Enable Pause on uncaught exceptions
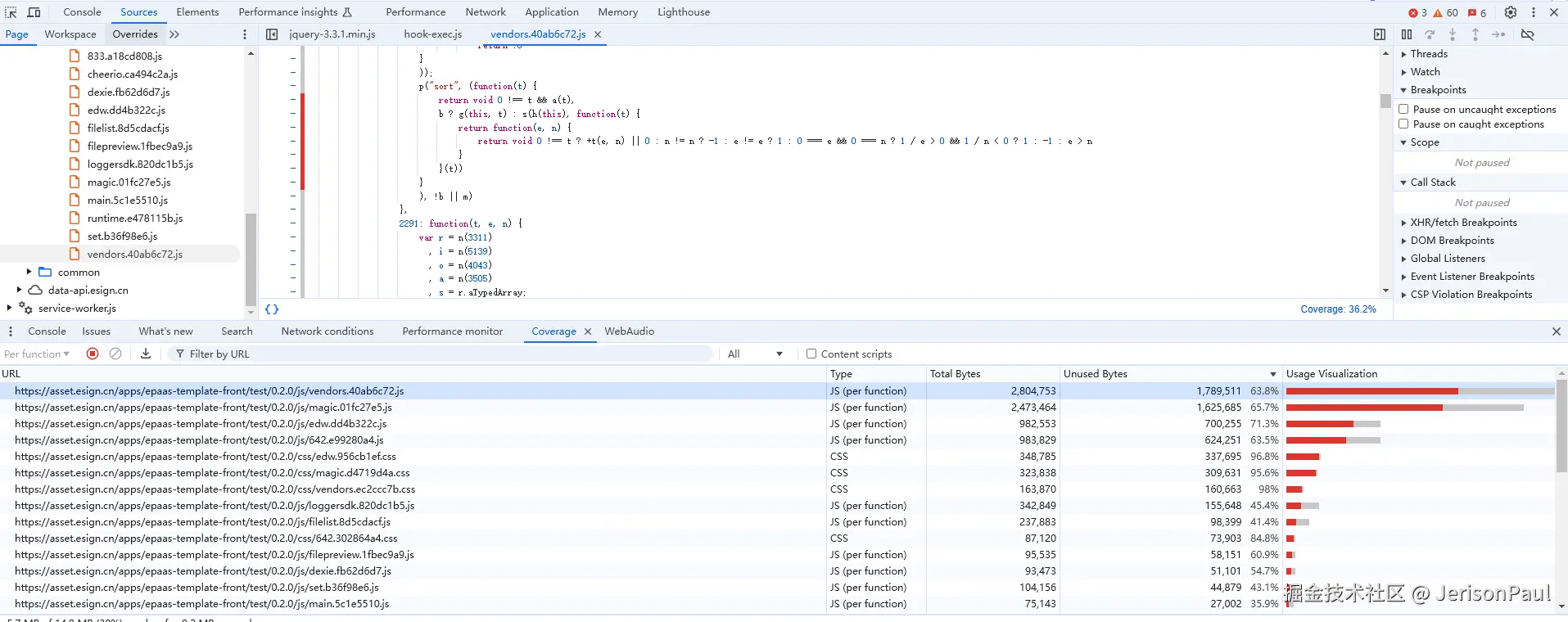This screenshot has height=622, width=1568. pos(1403,109)
